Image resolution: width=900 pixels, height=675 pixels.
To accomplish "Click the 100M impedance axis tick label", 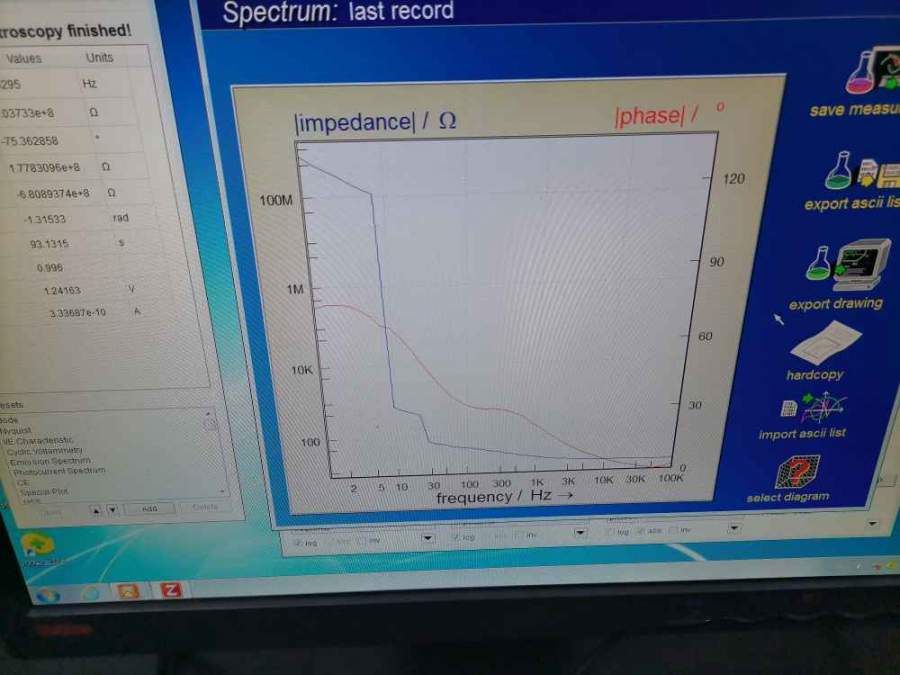I will click(x=276, y=200).
